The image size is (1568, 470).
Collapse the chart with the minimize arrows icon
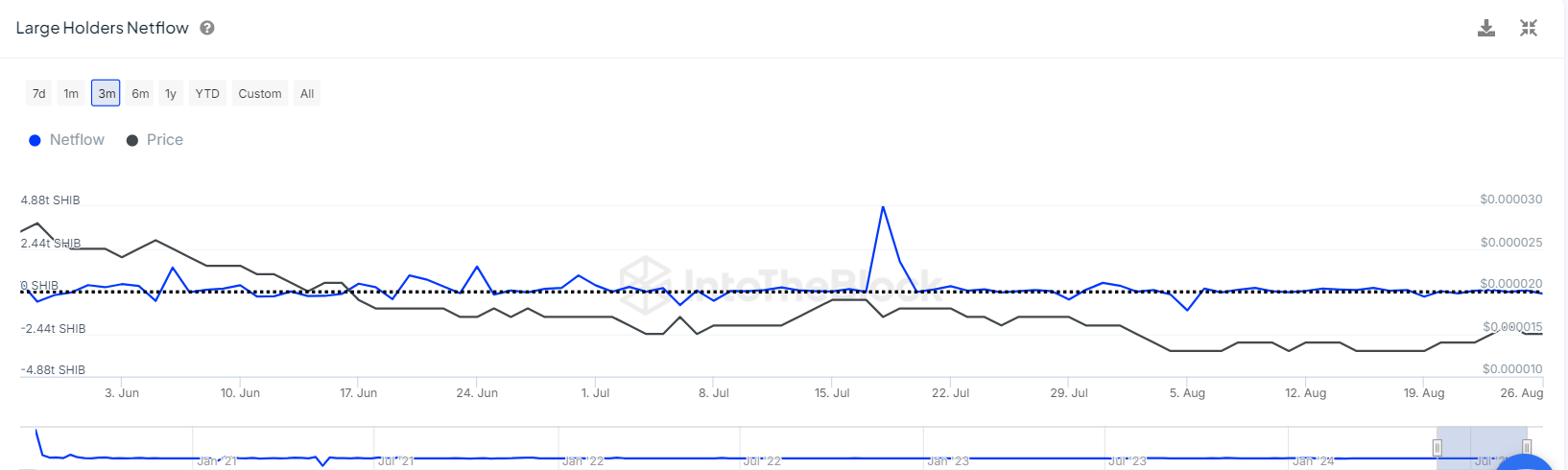(1529, 28)
